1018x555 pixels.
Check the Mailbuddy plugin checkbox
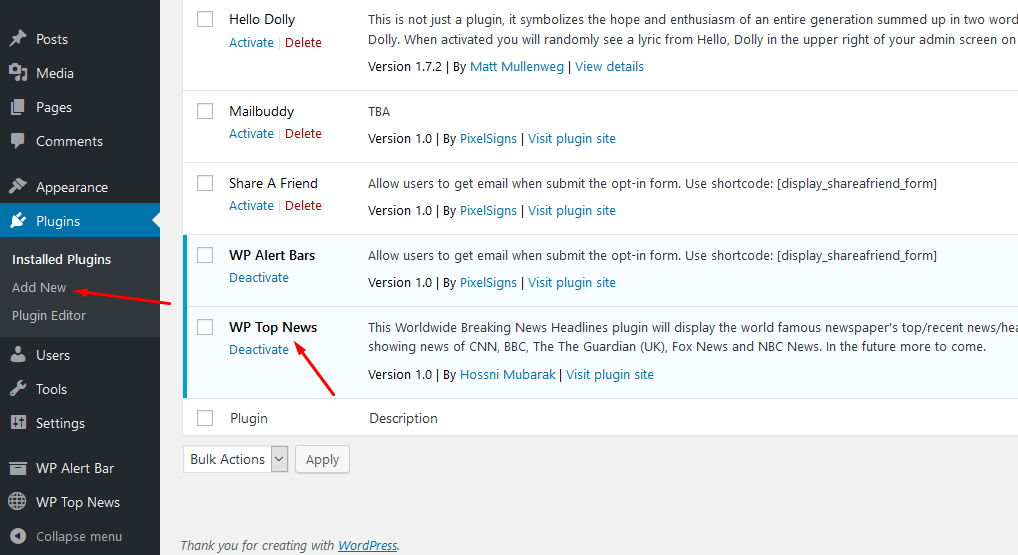(205, 111)
